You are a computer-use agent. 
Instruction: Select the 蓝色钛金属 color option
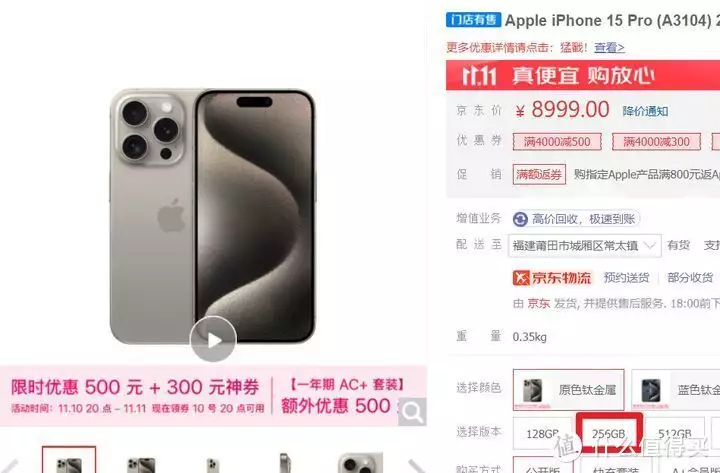point(676,389)
